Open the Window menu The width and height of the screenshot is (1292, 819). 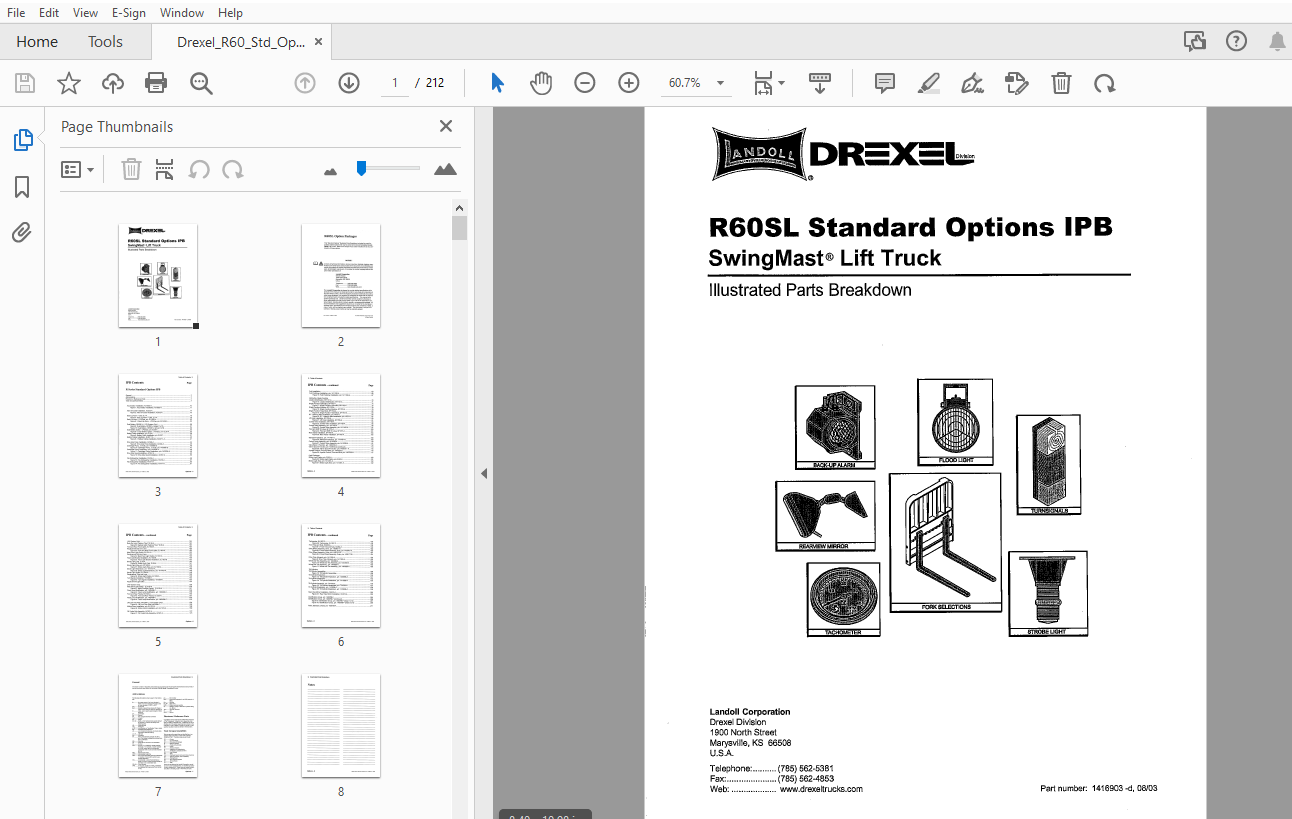pyautogui.click(x=181, y=13)
